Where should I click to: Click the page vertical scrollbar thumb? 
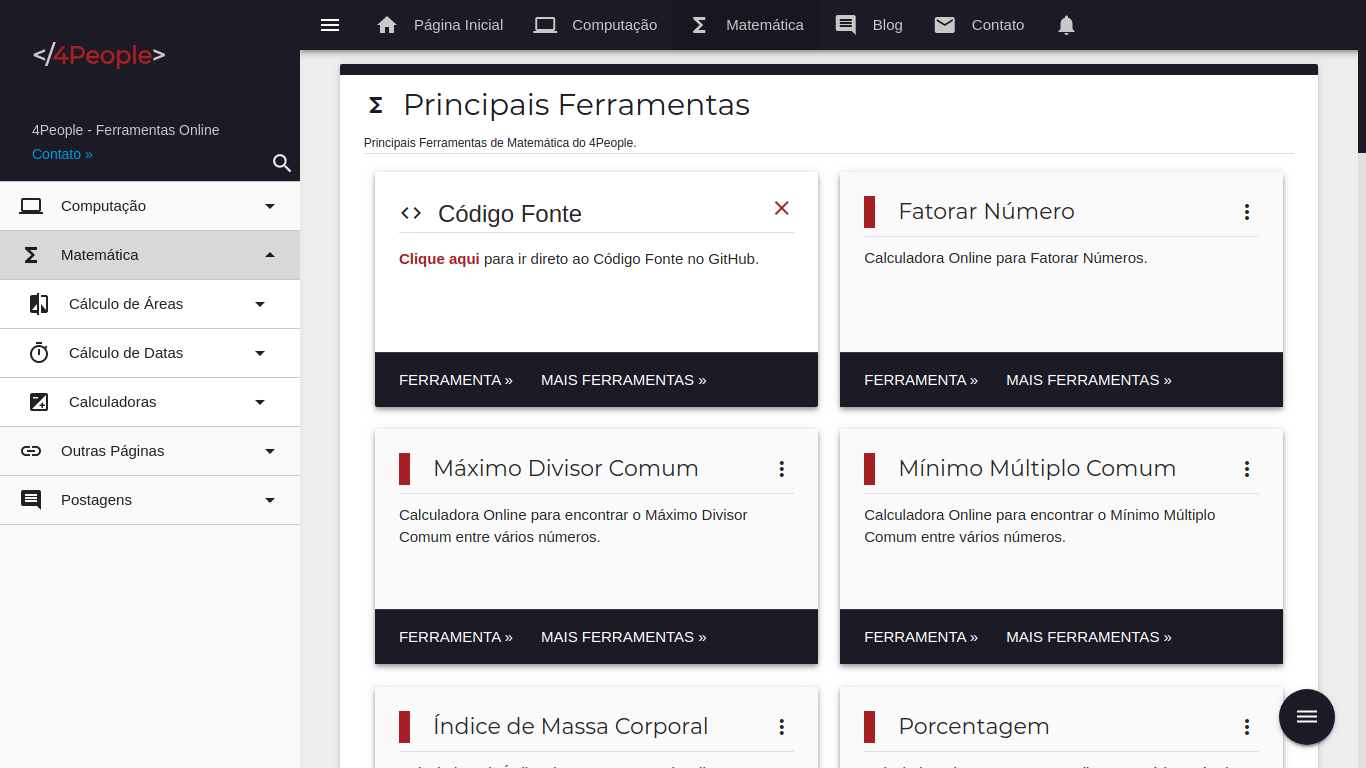(x=1362, y=76)
